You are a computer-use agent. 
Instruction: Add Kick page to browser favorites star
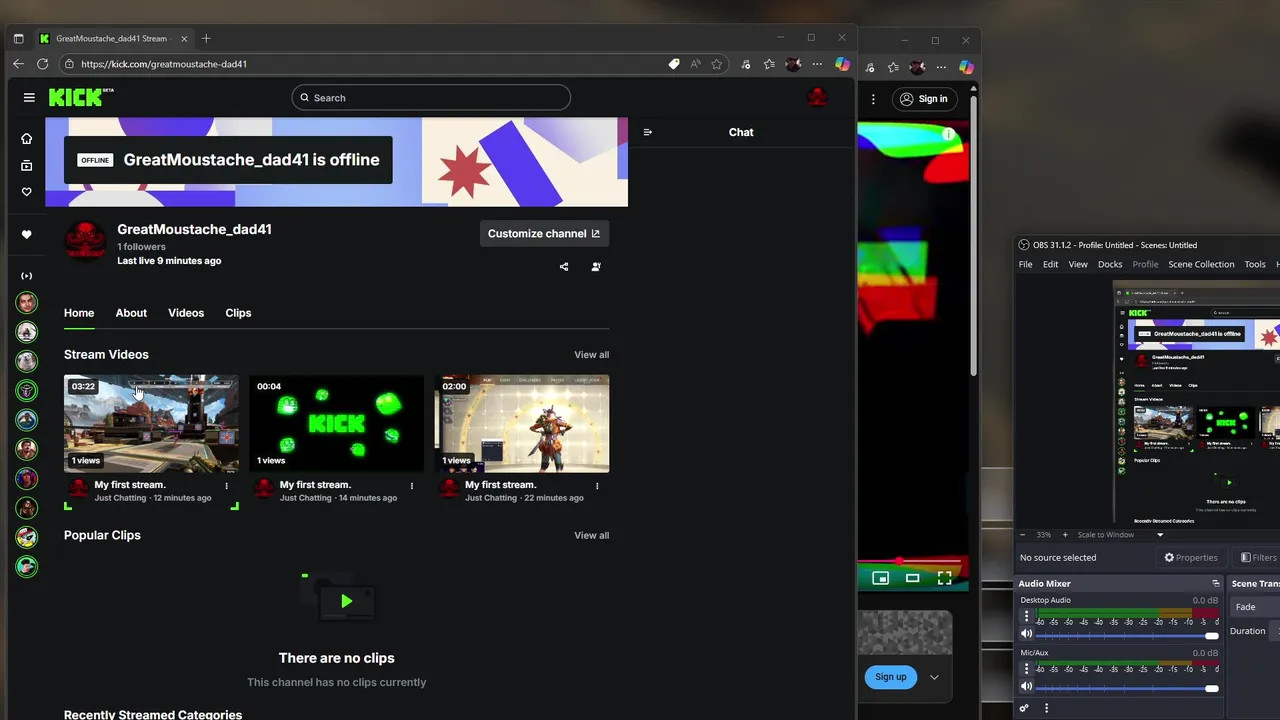(717, 64)
